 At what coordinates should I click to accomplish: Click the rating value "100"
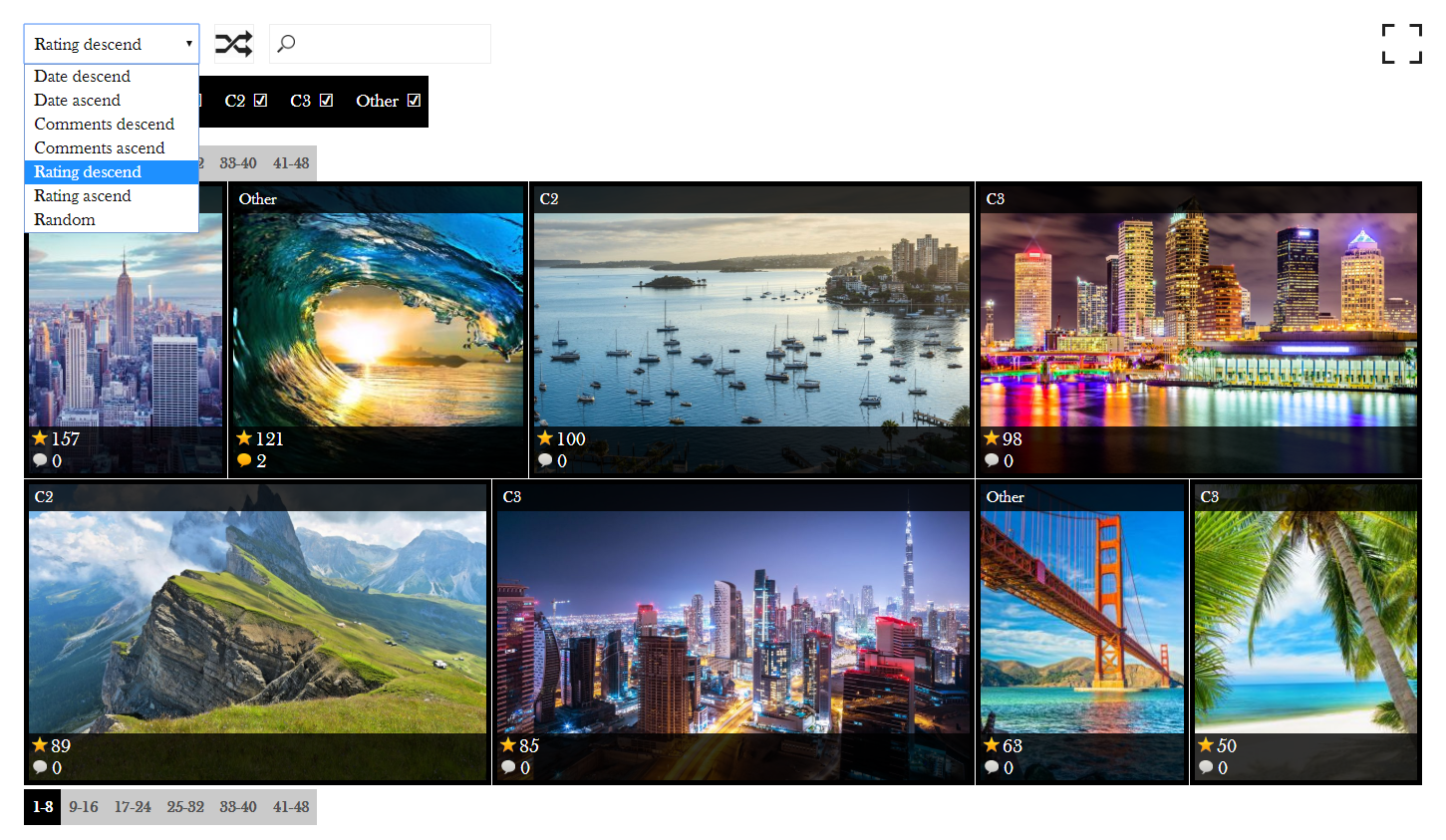click(x=571, y=438)
